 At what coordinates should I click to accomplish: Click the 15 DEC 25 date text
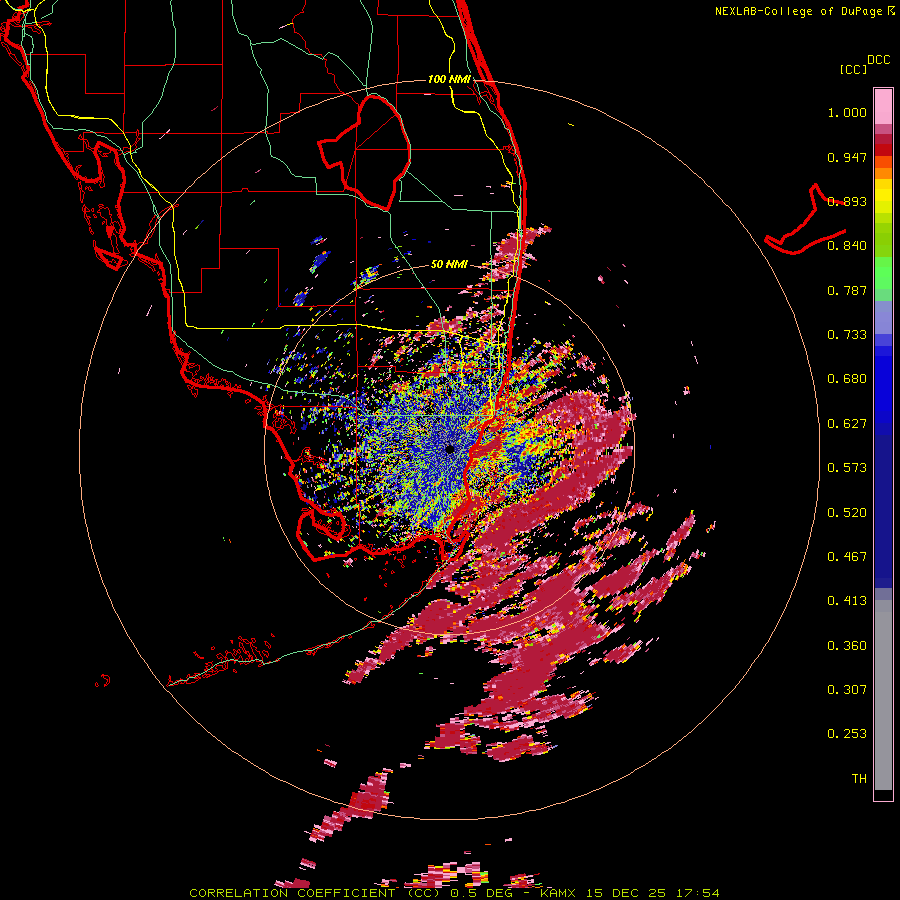point(626,893)
